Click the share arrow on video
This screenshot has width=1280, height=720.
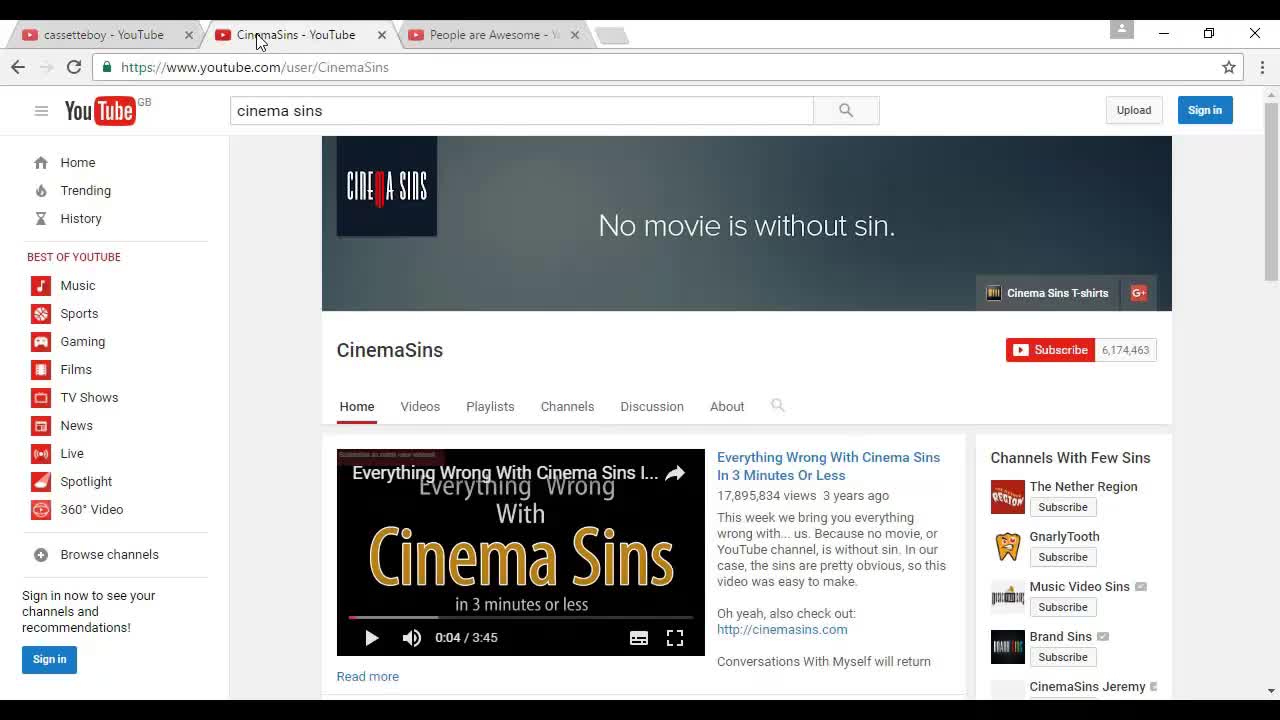675,473
